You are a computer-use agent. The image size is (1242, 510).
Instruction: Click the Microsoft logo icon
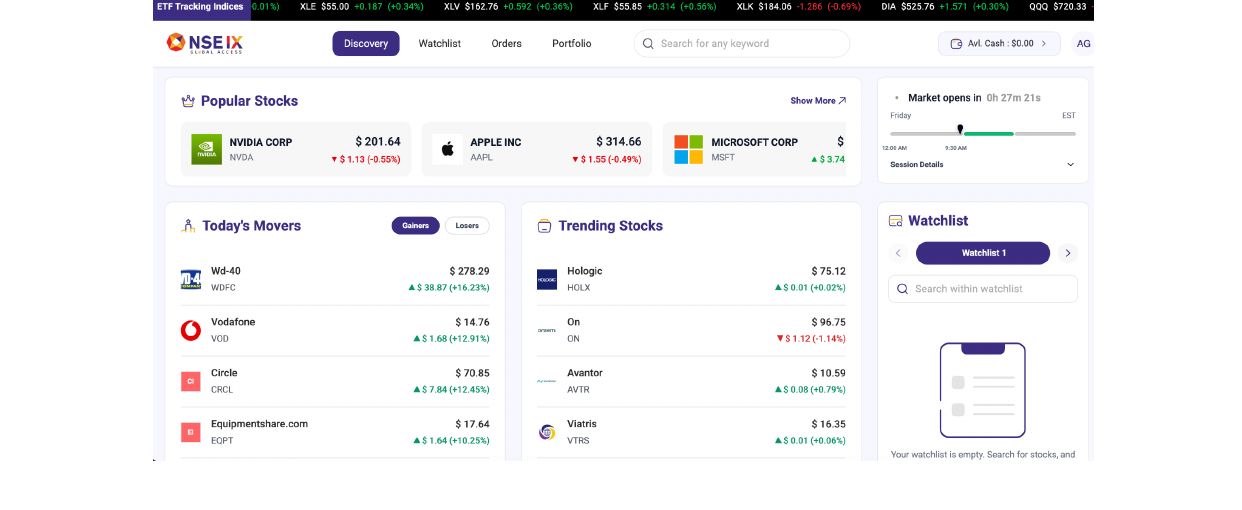click(x=688, y=149)
